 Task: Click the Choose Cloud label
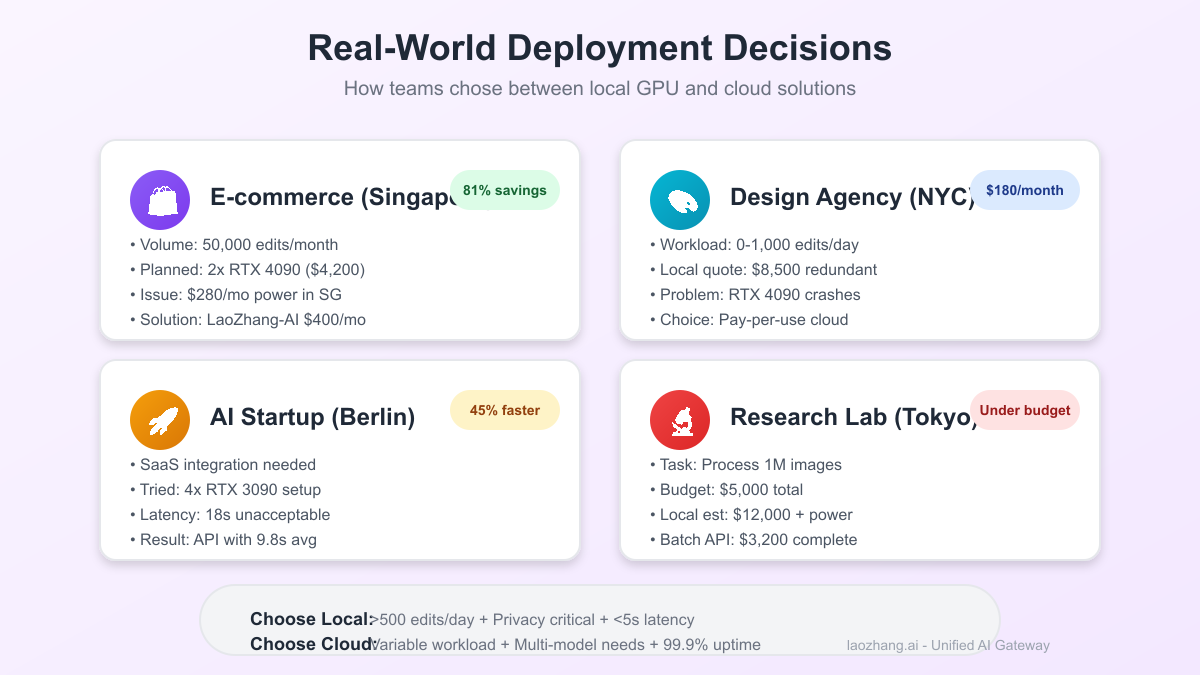click(313, 645)
